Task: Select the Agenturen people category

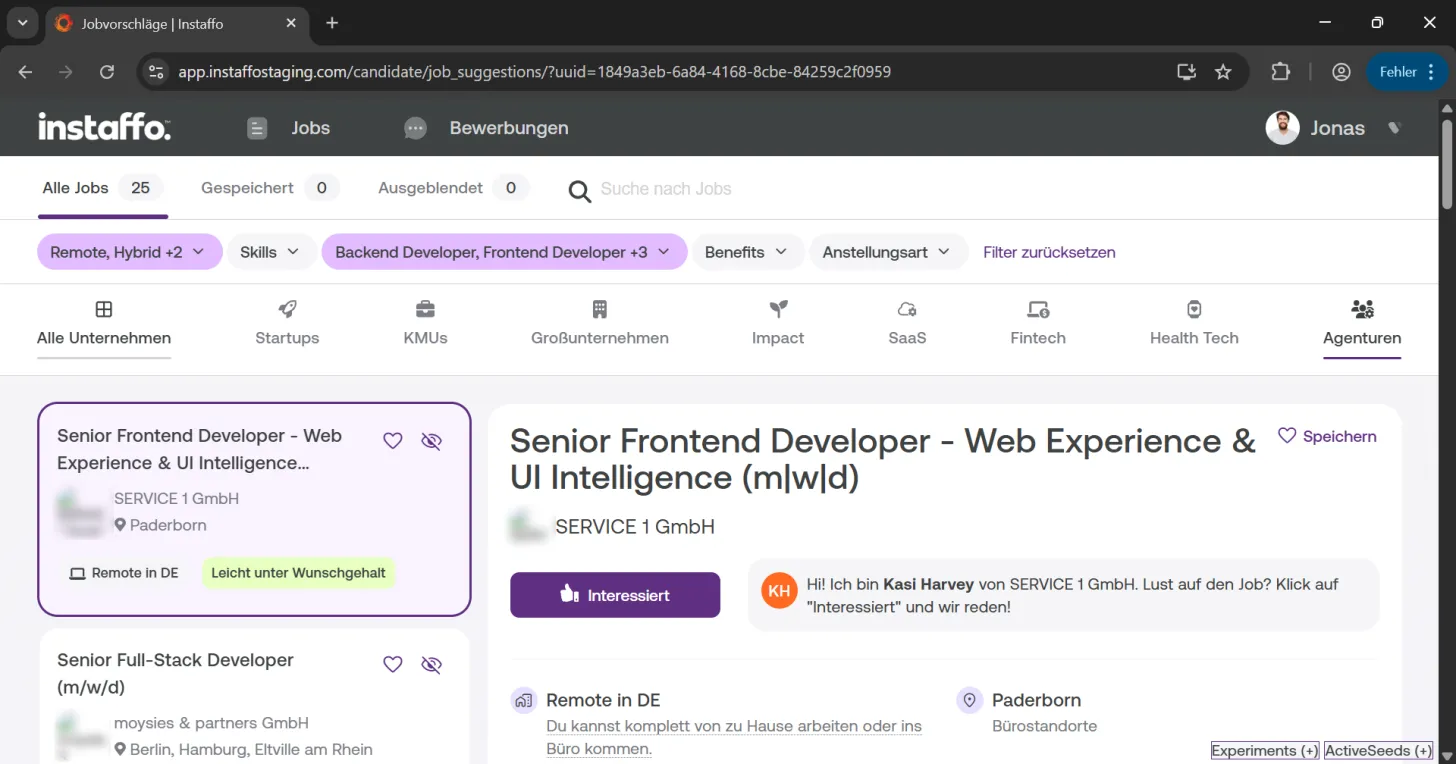Action: tap(1362, 324)
